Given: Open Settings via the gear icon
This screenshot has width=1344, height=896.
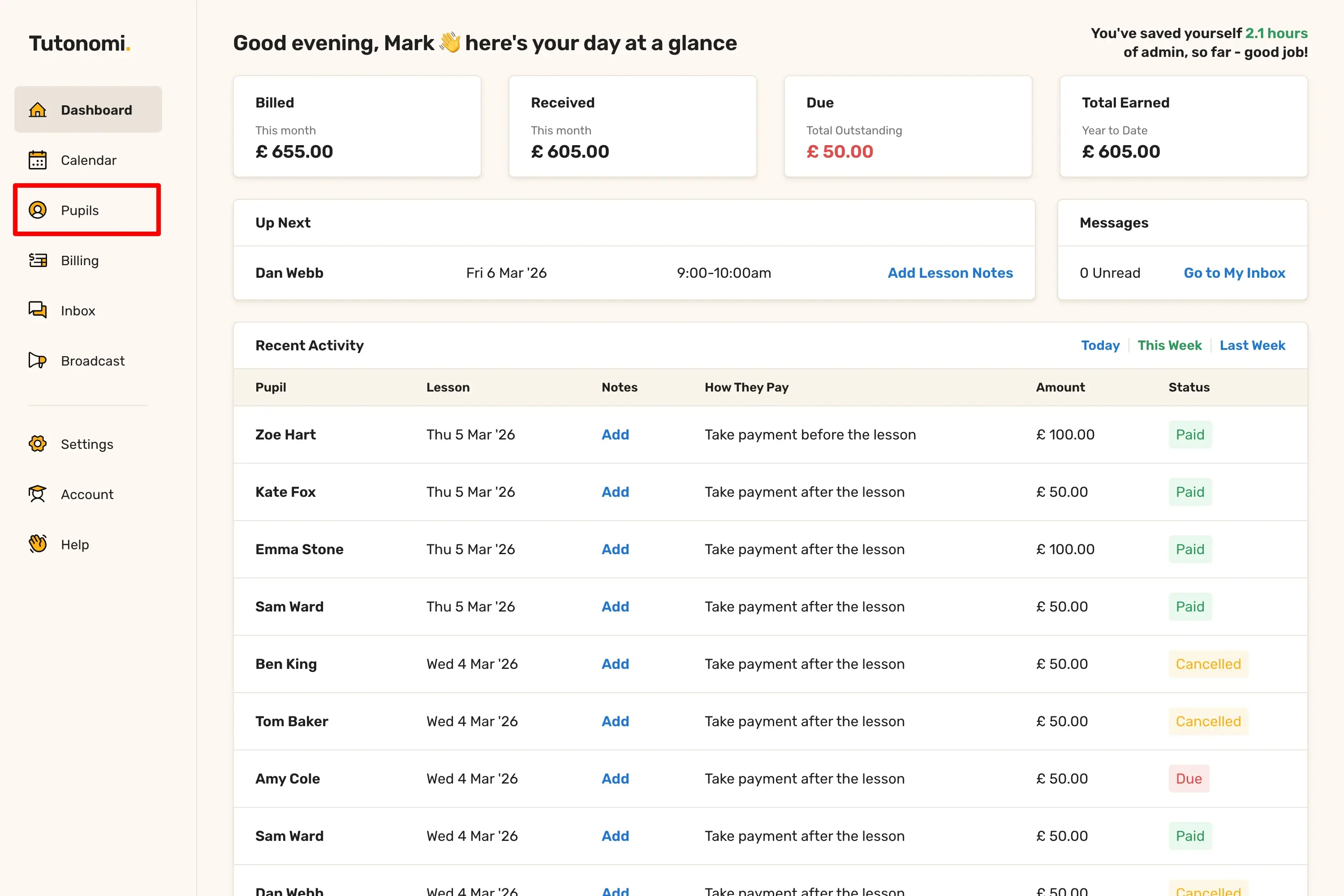Looking at the screenshot, I should (x=38, y=444).
